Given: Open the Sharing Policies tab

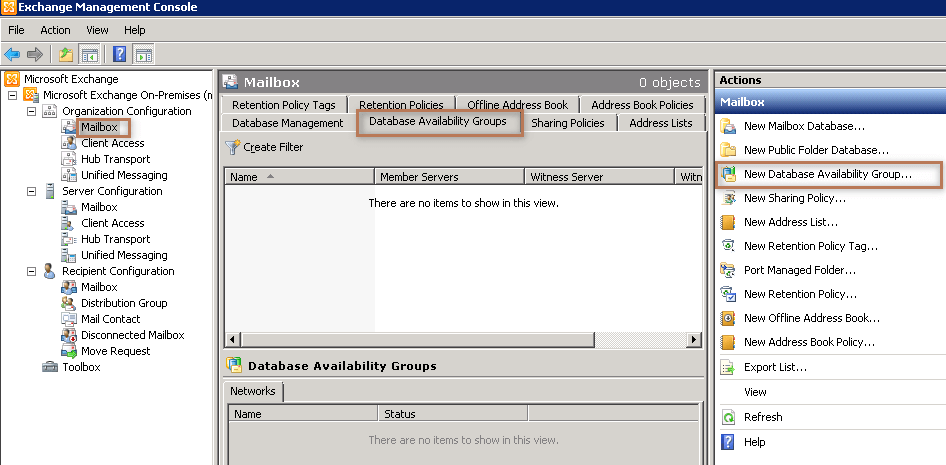Looking at the screenshot, I should click(567, 123).
